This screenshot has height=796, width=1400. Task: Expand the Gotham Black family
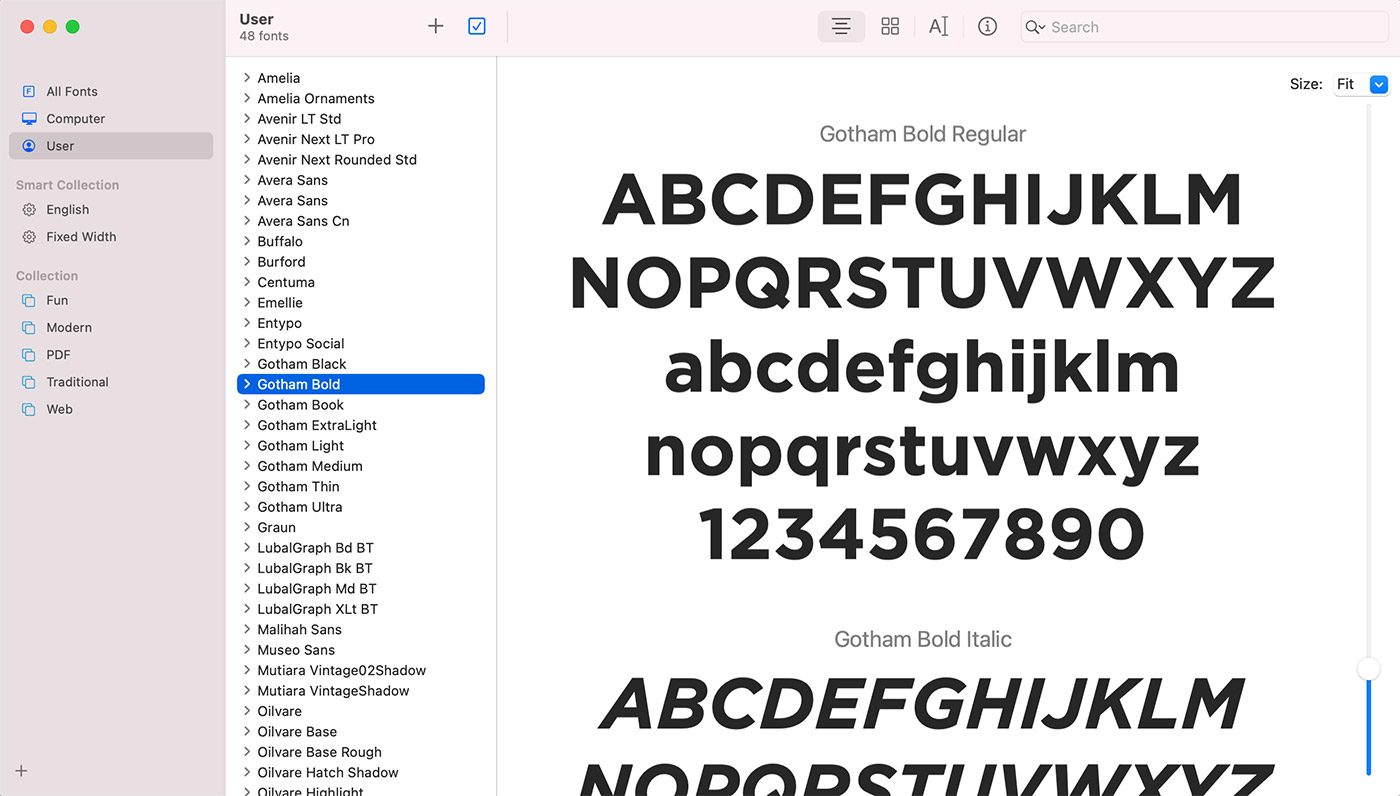click(x=247, y=363)
